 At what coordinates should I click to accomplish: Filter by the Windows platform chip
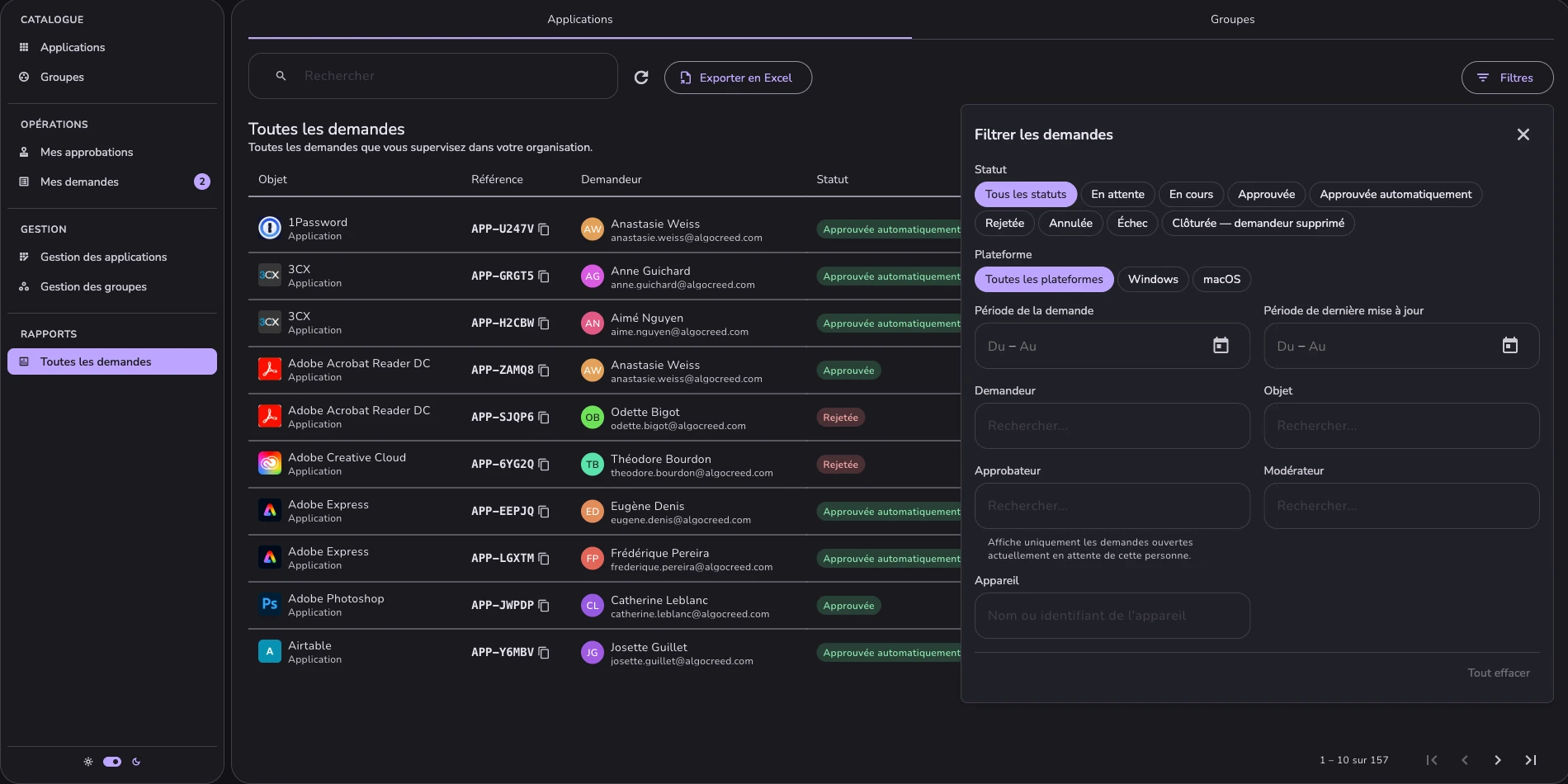tap(1153, 279)
